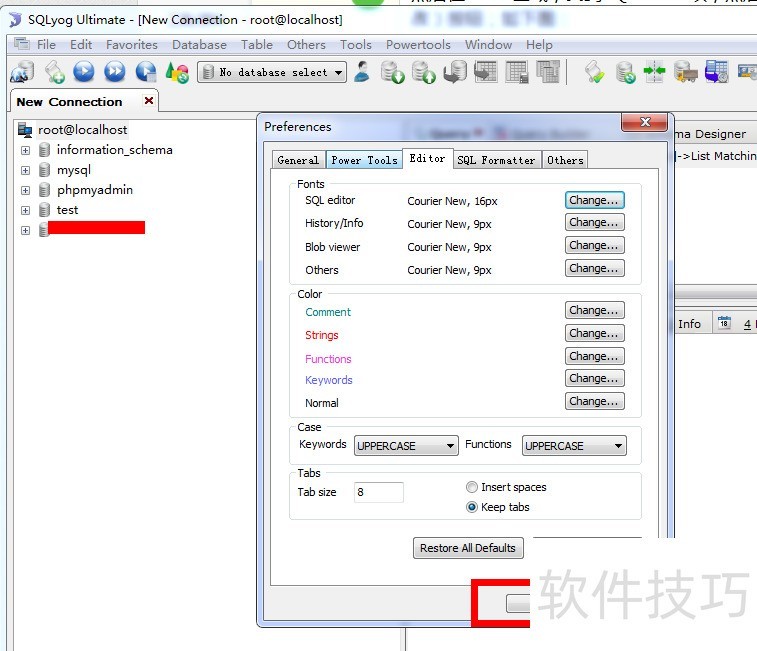The height and width of the screenshot is (651, 757).
Task: Click the colored shapes refresh icon
Action: pos(177,73)
